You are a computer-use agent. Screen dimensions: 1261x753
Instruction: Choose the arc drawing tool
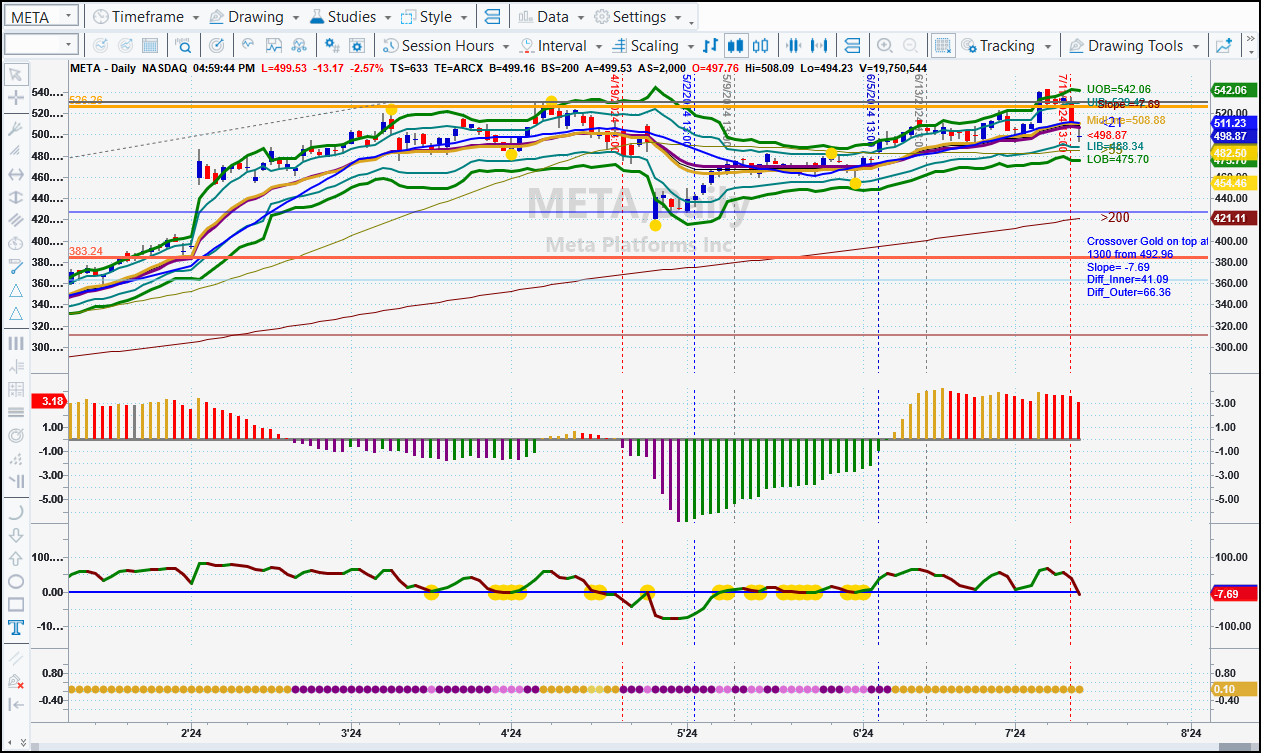[x=16, y=511]
